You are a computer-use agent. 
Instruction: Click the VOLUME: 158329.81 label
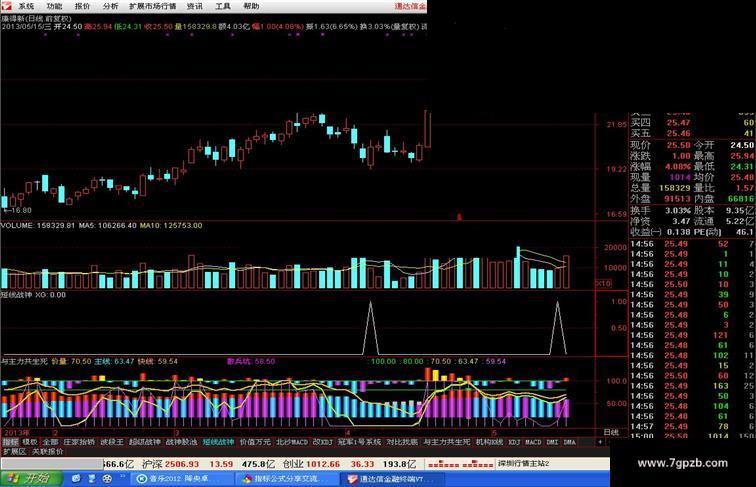click(x=38, y=225)
